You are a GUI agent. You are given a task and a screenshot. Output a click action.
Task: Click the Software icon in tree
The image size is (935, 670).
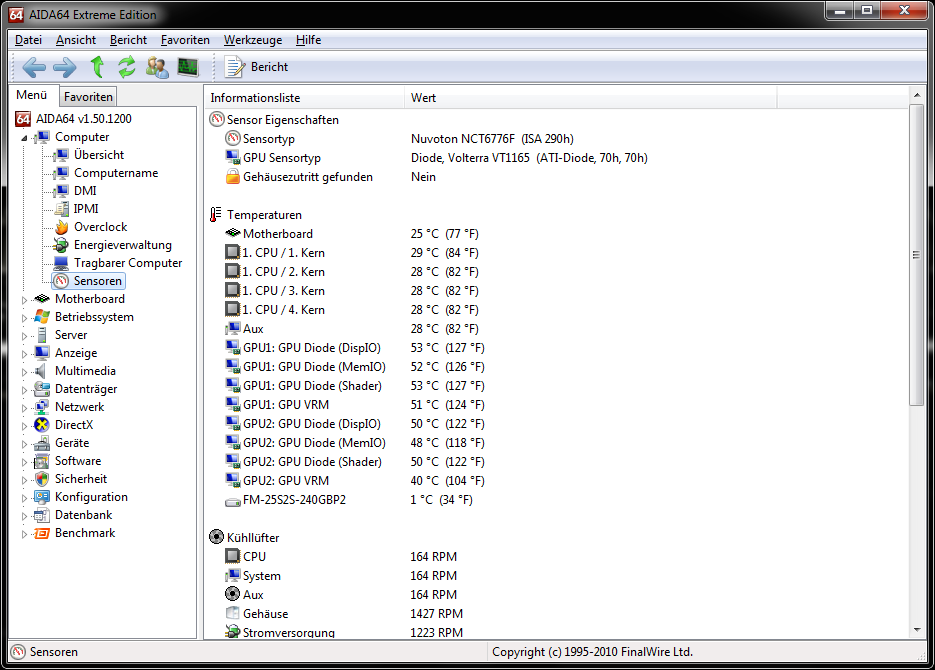point(42,461)
